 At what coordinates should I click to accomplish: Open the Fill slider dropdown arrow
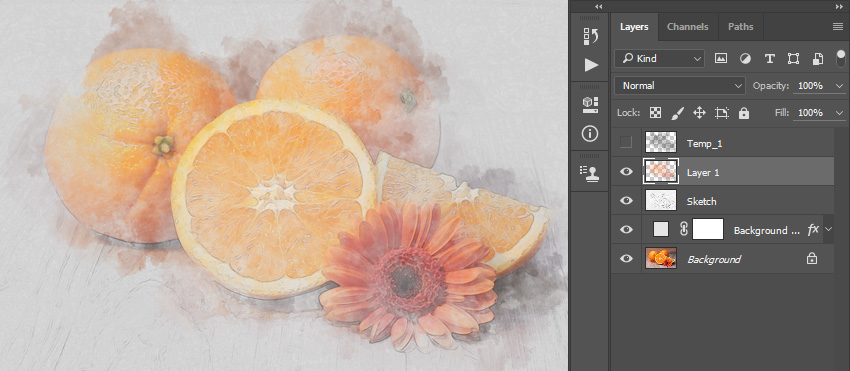click(840, 113)
